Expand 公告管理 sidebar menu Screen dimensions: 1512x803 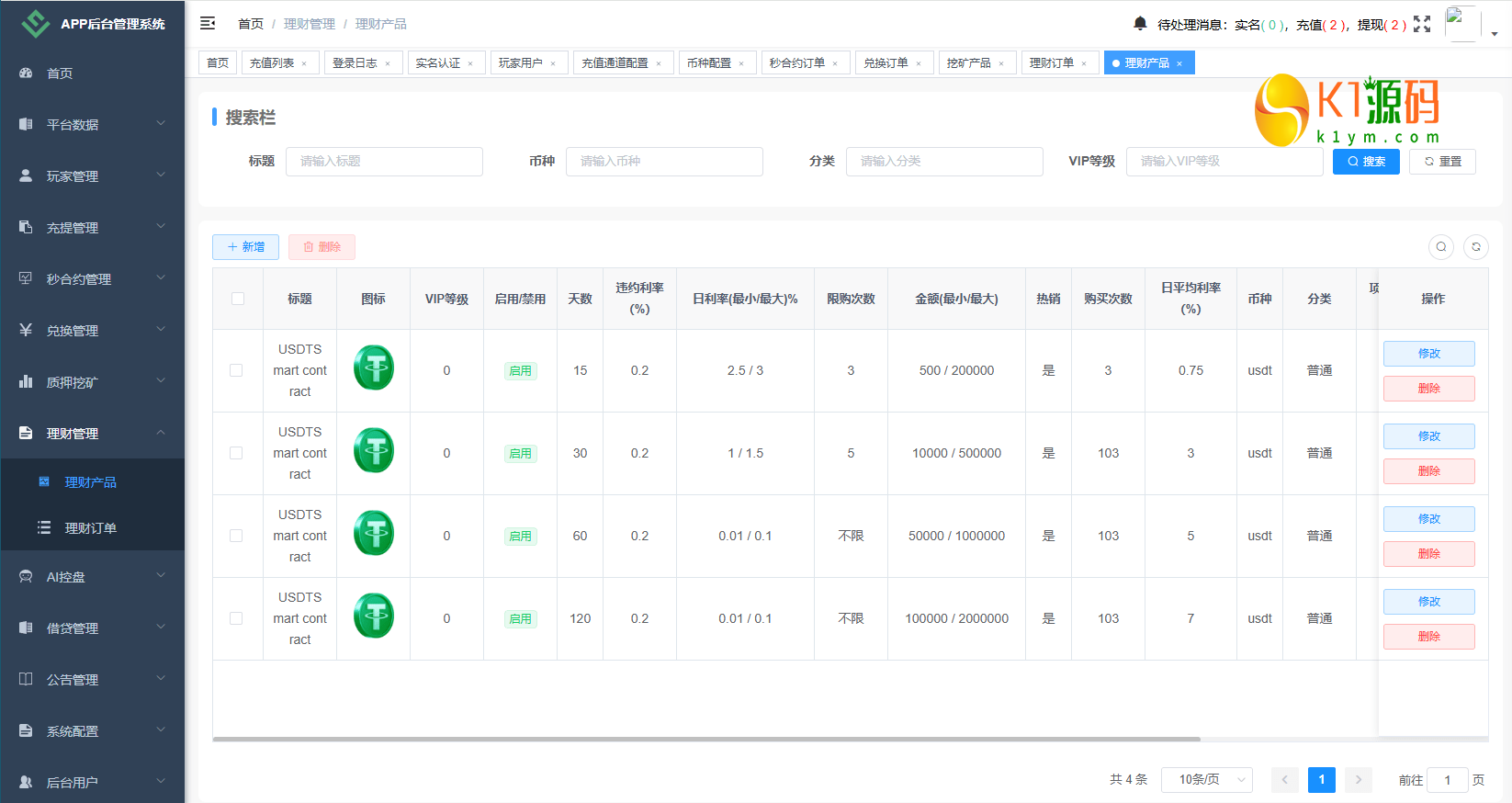point(92,679)
